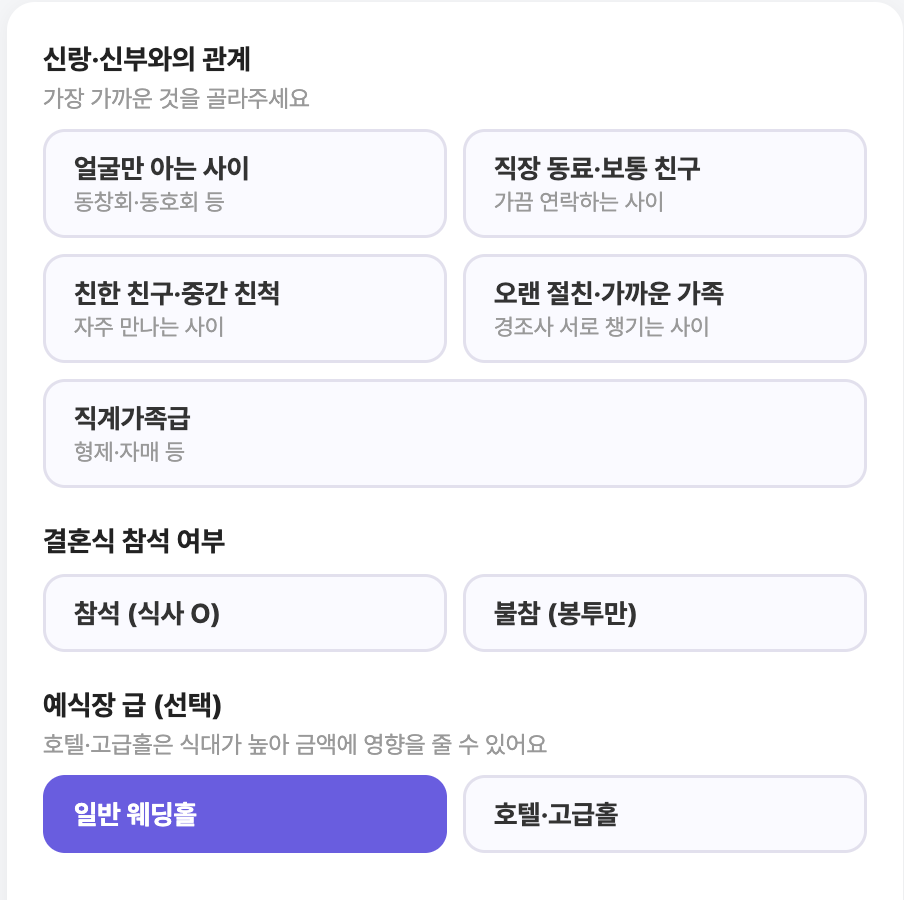Click the 경조사 서로 챙기는 사이 subtitle
Screen dimensions: 904x900
(601, 327)
